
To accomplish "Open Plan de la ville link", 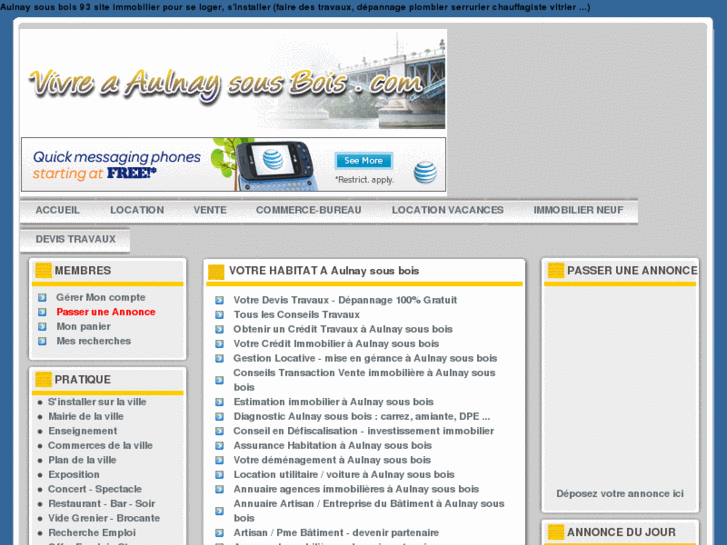I will click(82, 460).
